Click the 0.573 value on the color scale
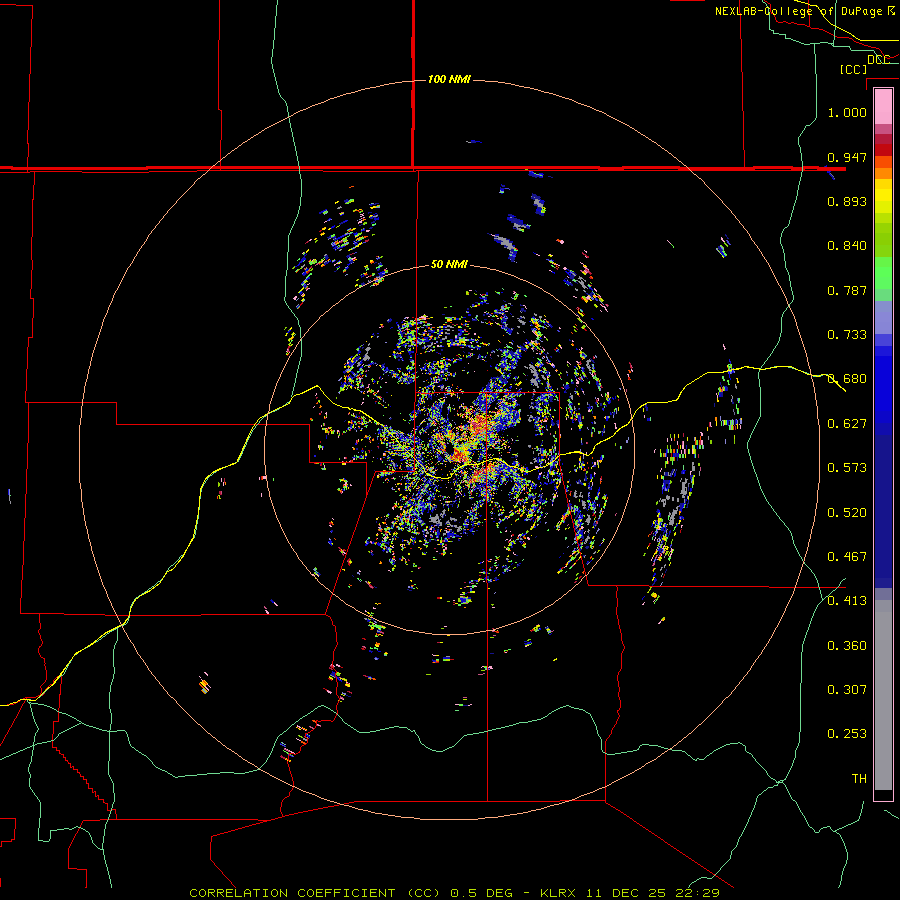 coord(847,468)
